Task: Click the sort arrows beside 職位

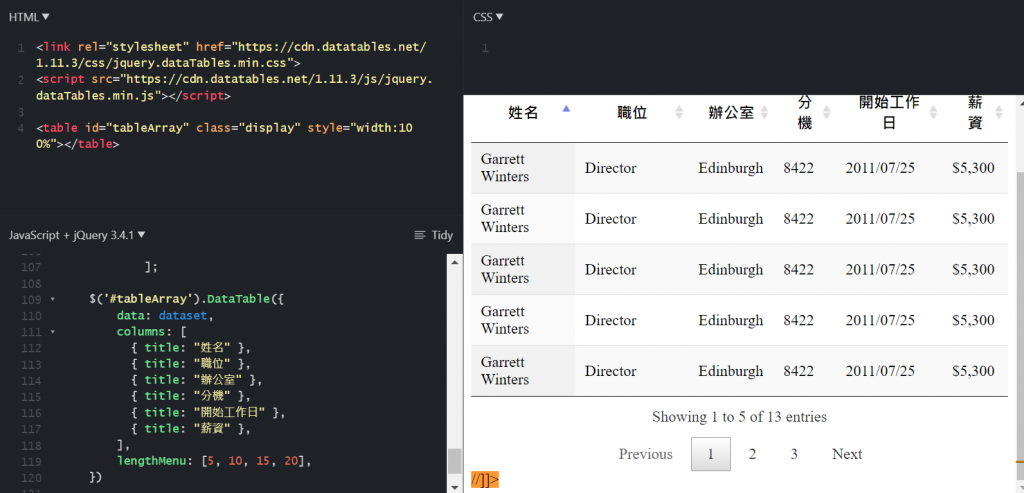Action: pos(679,112)
